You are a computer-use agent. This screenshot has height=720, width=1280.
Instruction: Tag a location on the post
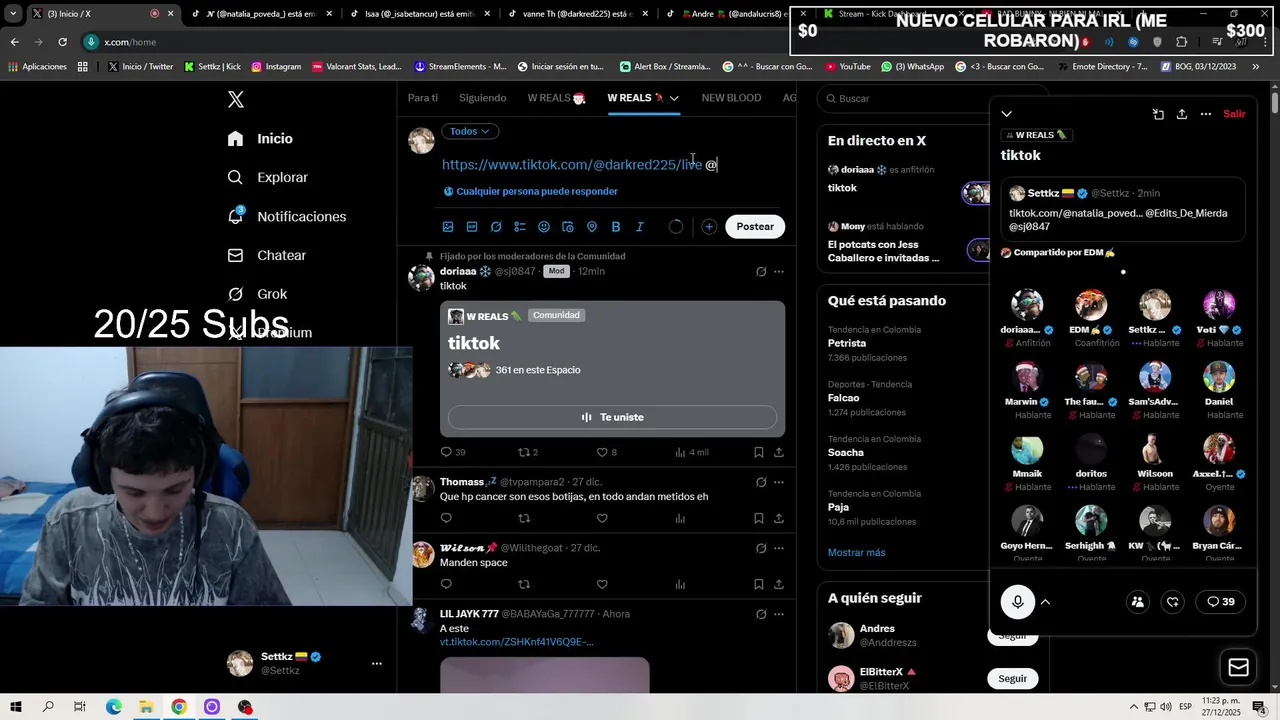point(592,227)
